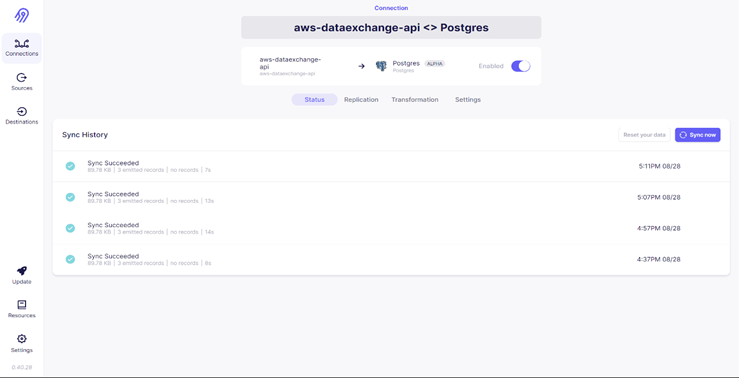Click the Postgres elephant icon
This screenshot has width=739, height=378.
tap(381, 66)
